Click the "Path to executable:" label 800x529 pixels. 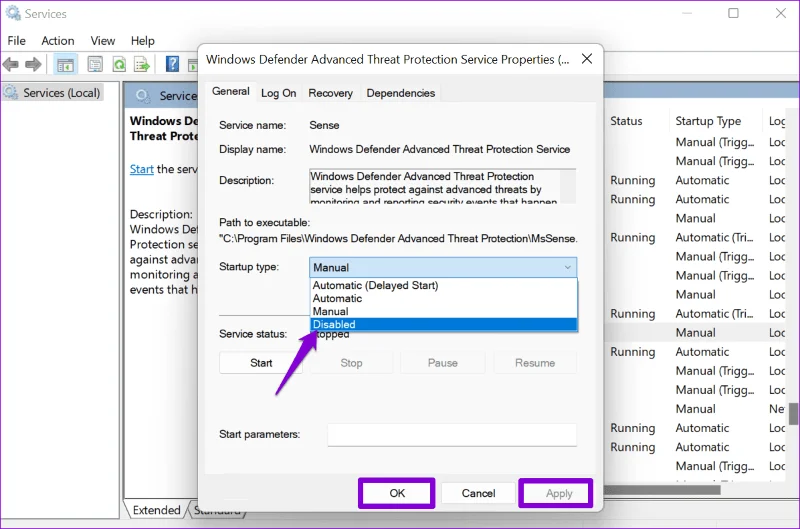[x=264, y=223]
